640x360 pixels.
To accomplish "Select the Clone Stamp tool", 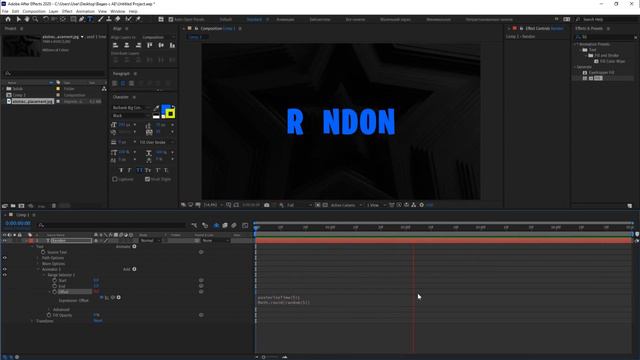I will coord(109,19).
